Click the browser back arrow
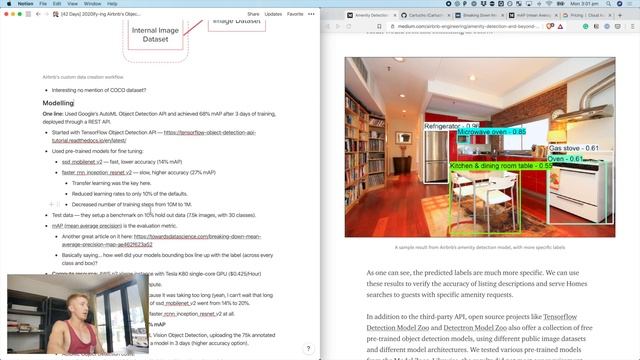 coord(327,27)
